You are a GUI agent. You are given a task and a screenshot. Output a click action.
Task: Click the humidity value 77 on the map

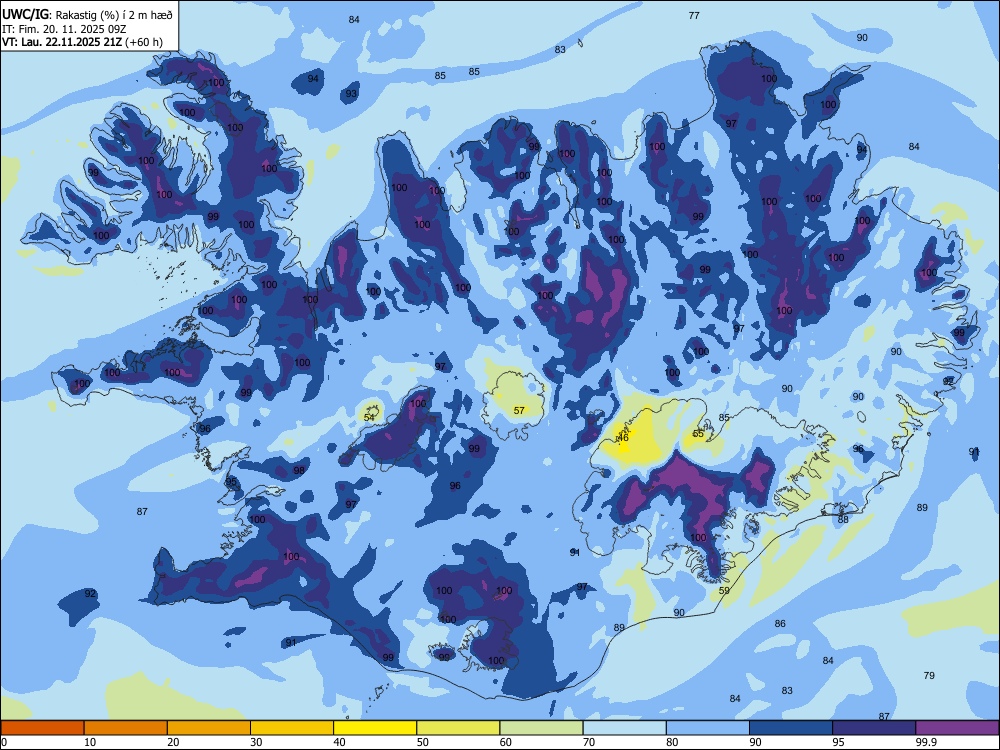pyautogui.click(x=694, y=15)
